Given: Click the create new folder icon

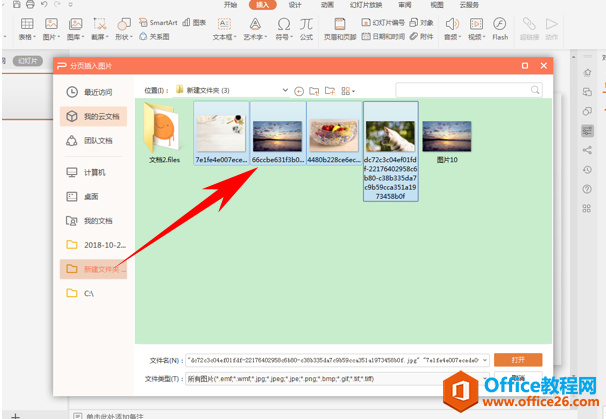Looking at the screenshot, I should pyautogui.click(x=330, y=91).
